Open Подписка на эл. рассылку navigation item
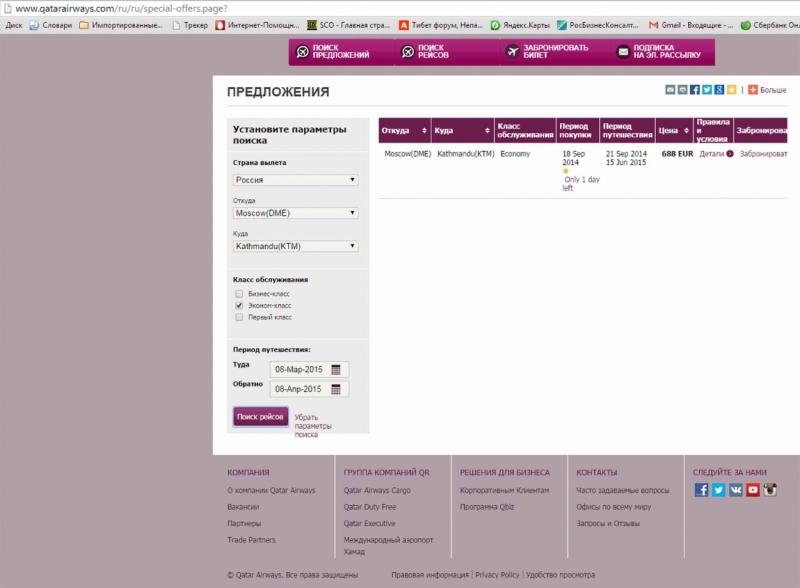The width and height of the screenshot is (800, 588). [x=662, y=52]
